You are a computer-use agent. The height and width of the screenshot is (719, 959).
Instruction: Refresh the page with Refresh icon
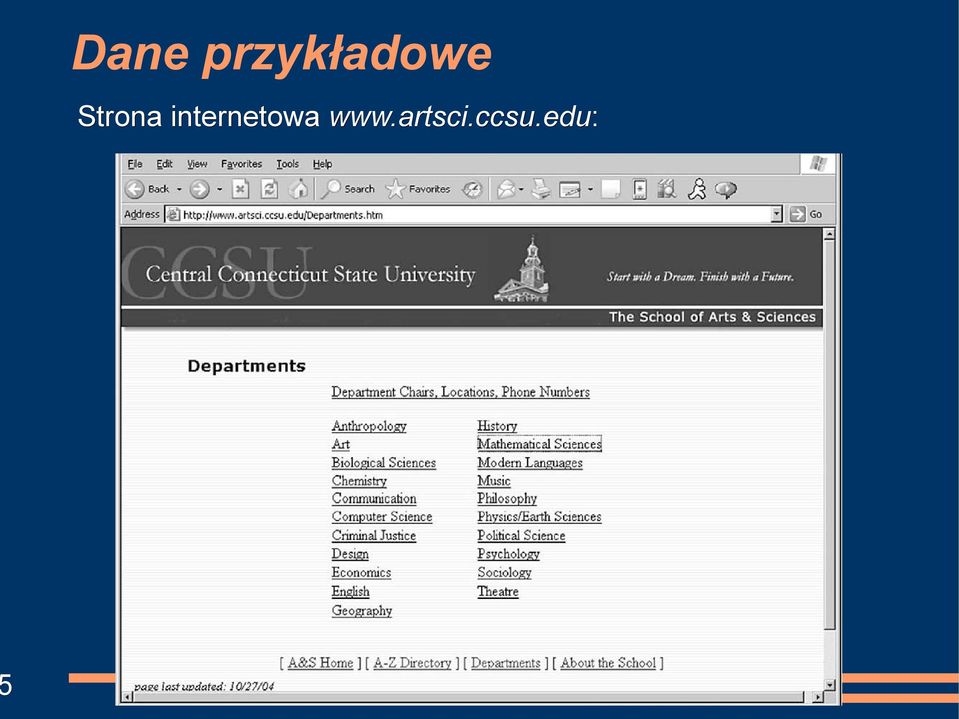(x=269, y=190)
